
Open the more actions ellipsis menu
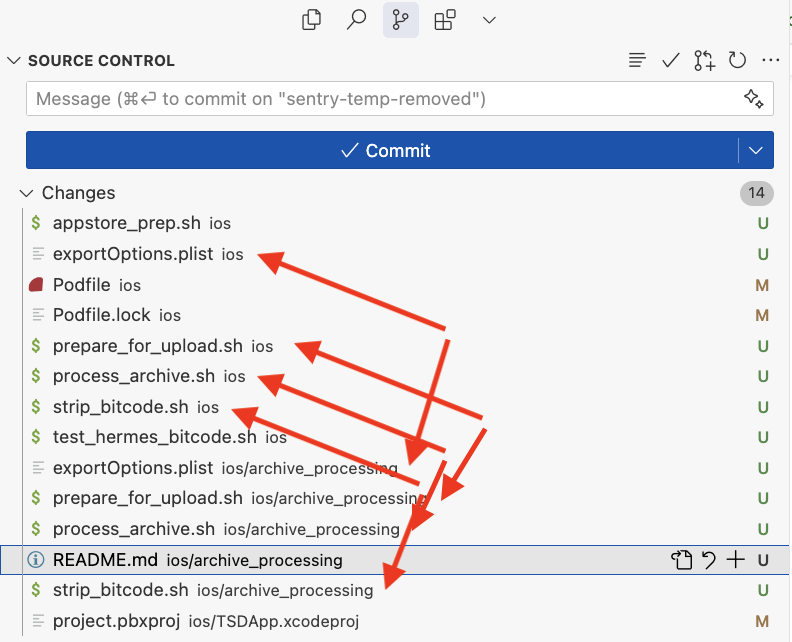(x=770, y=60)
